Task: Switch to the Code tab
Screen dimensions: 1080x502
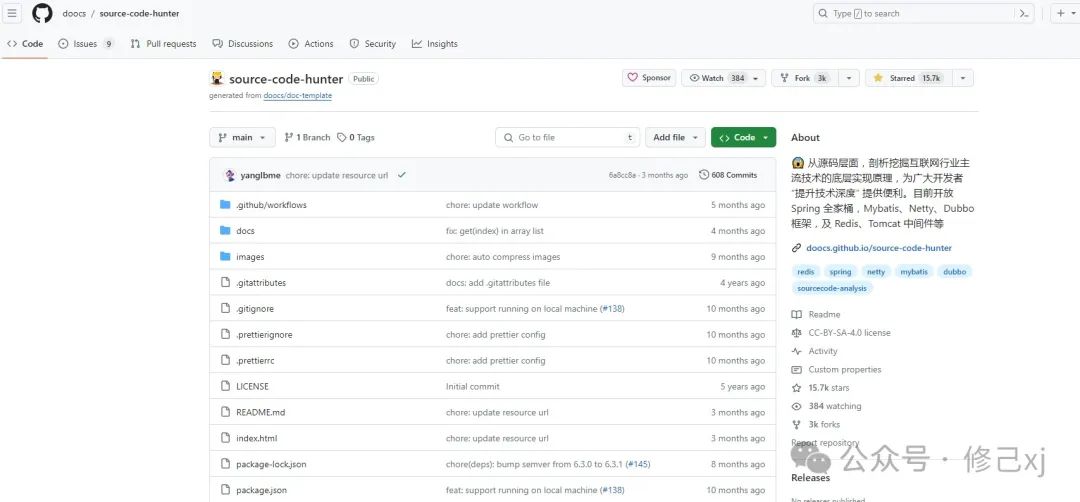Action: coord(25,43)
